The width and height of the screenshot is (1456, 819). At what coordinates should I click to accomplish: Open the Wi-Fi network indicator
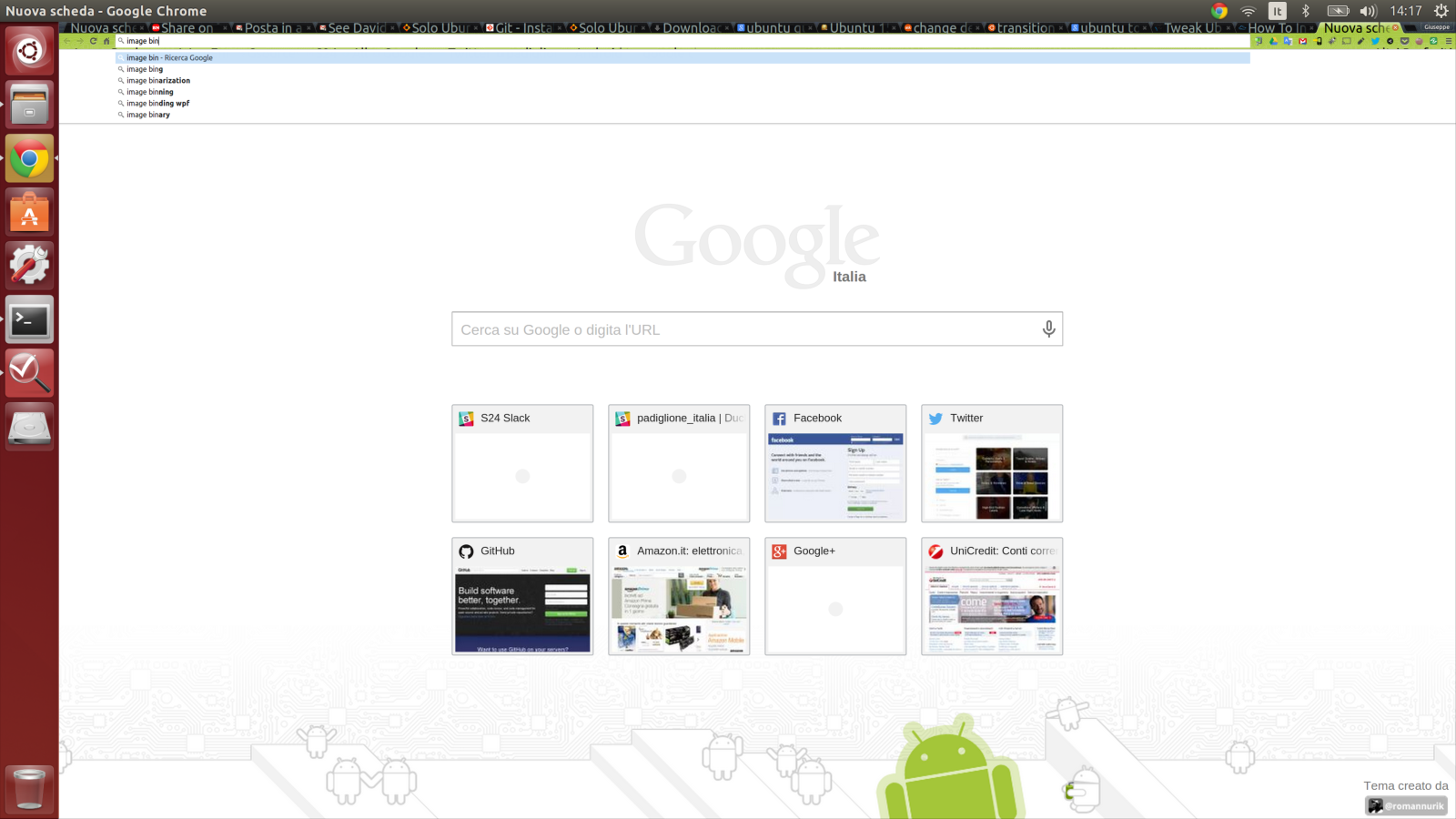pos(1249,11)
